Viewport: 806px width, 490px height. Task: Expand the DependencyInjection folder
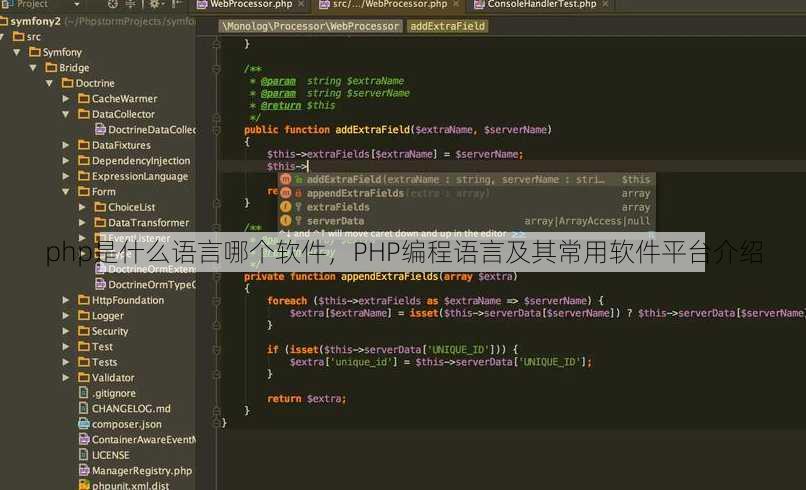coord(66,161)
